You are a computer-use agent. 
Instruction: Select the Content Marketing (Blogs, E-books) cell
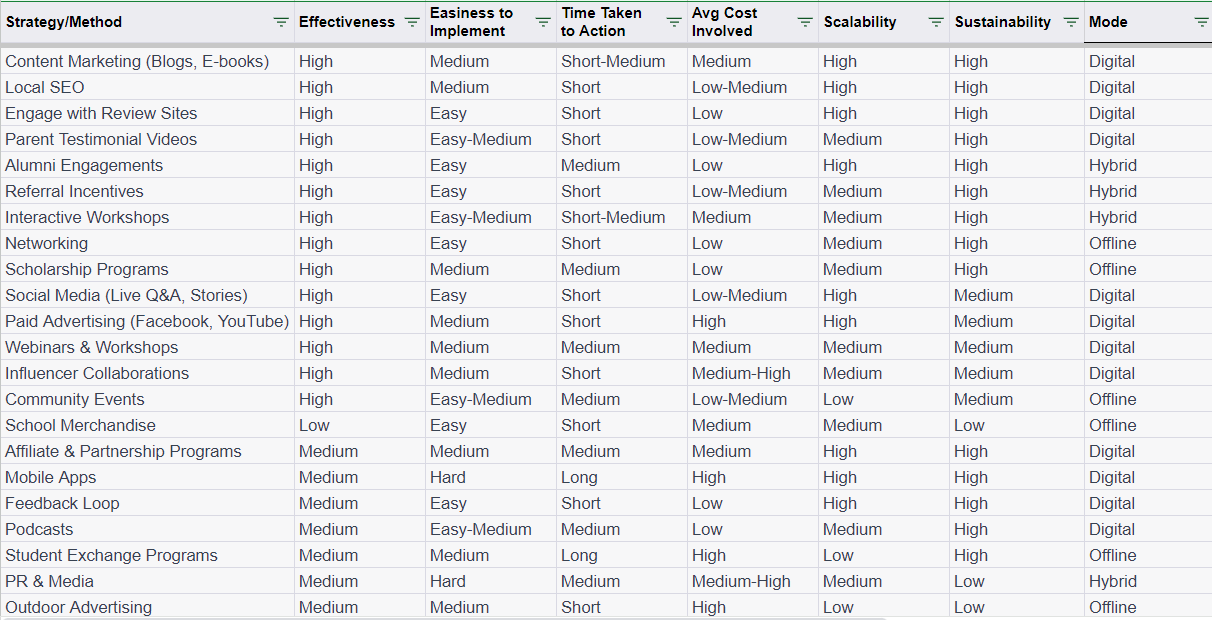137,61
